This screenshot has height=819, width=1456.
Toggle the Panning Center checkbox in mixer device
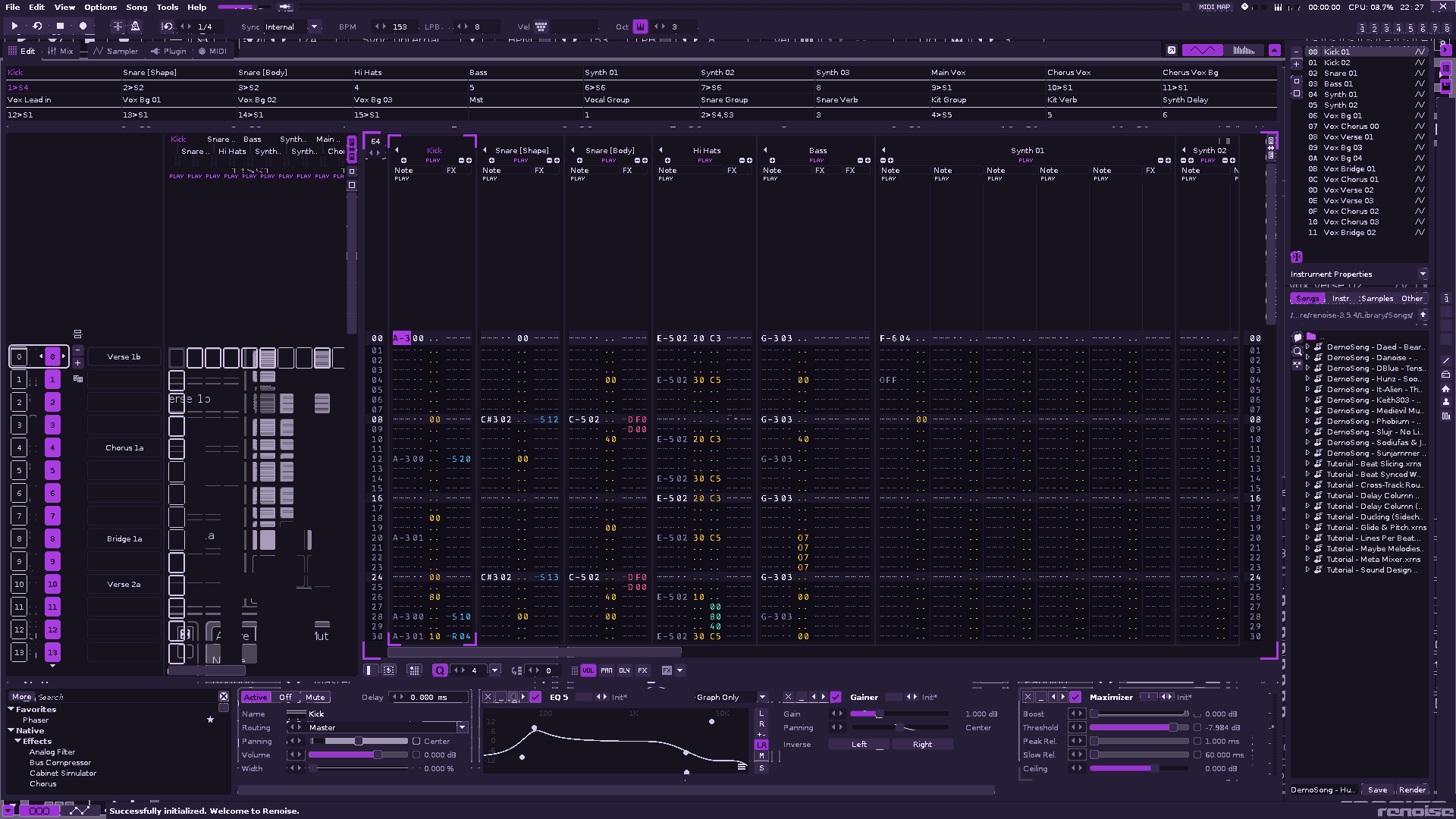click(416, 742)
